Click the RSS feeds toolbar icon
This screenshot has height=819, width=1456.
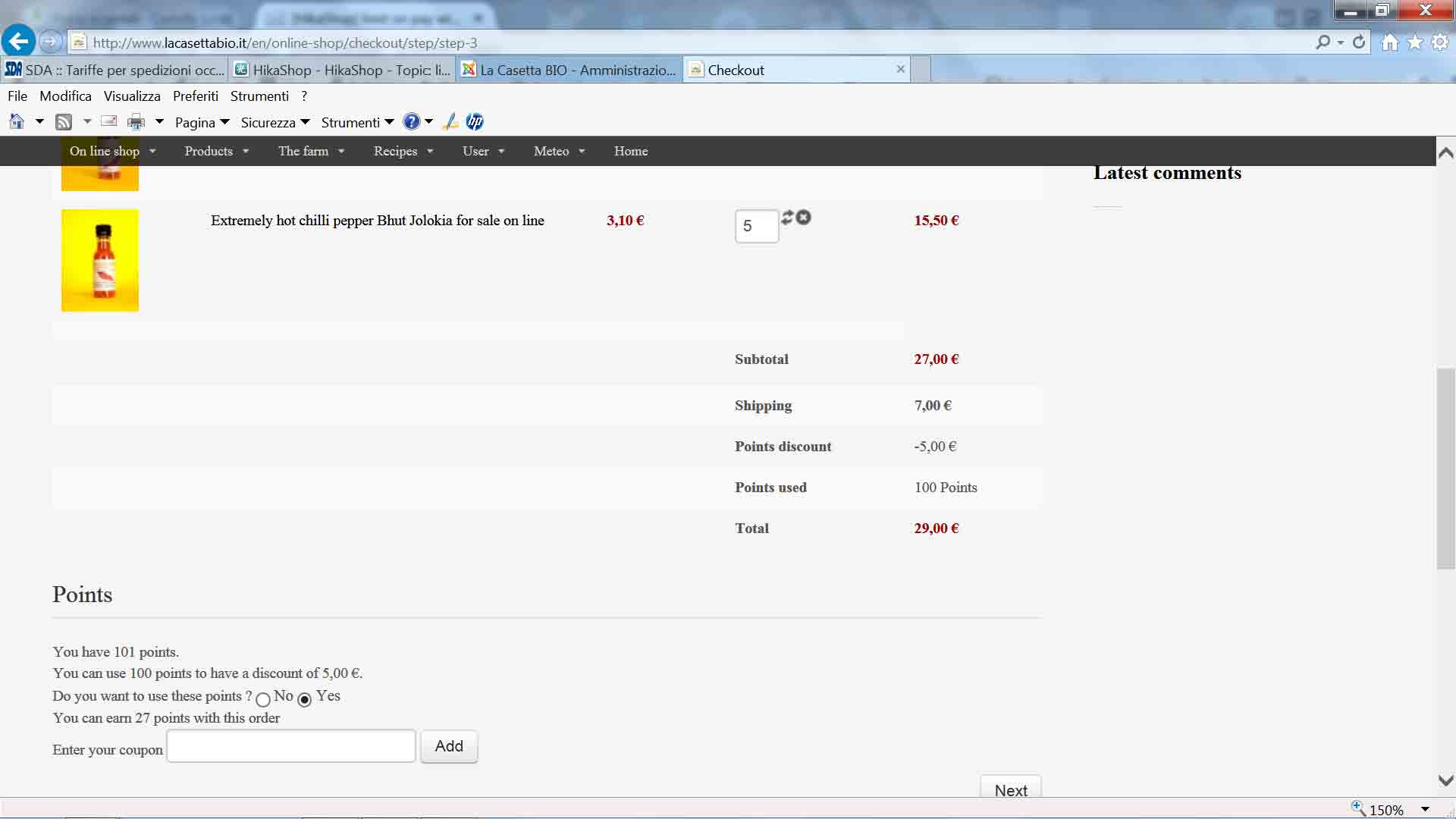coord(64,122)
